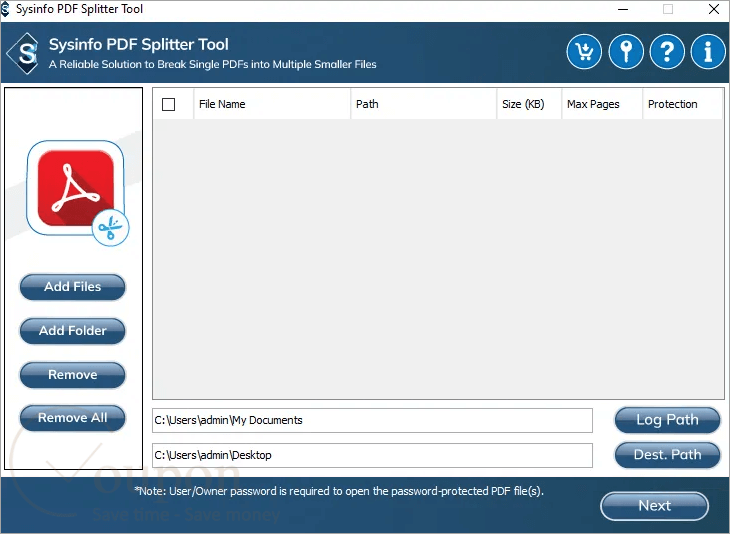Screen dimensions: 730x534
Task: Minimize the Sysinfo PDF Splitter window
Action: [623, 9]
